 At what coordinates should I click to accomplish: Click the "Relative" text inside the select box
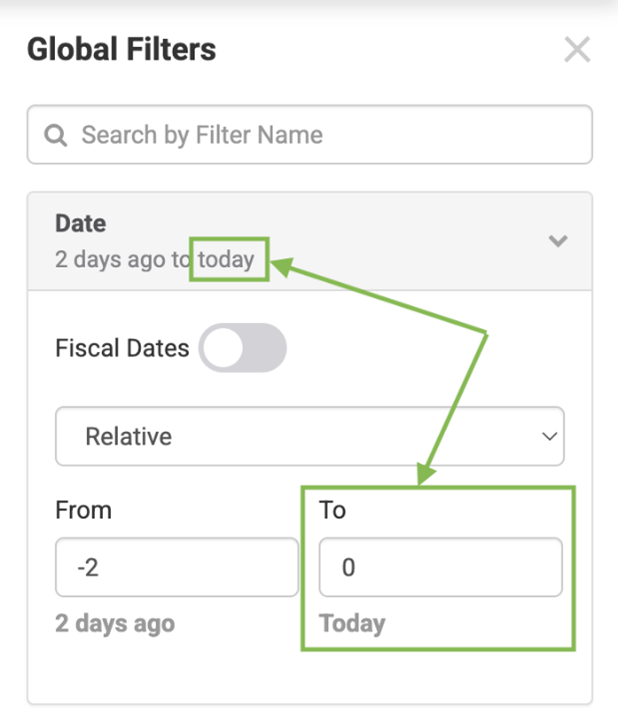[x=128, y=437]
